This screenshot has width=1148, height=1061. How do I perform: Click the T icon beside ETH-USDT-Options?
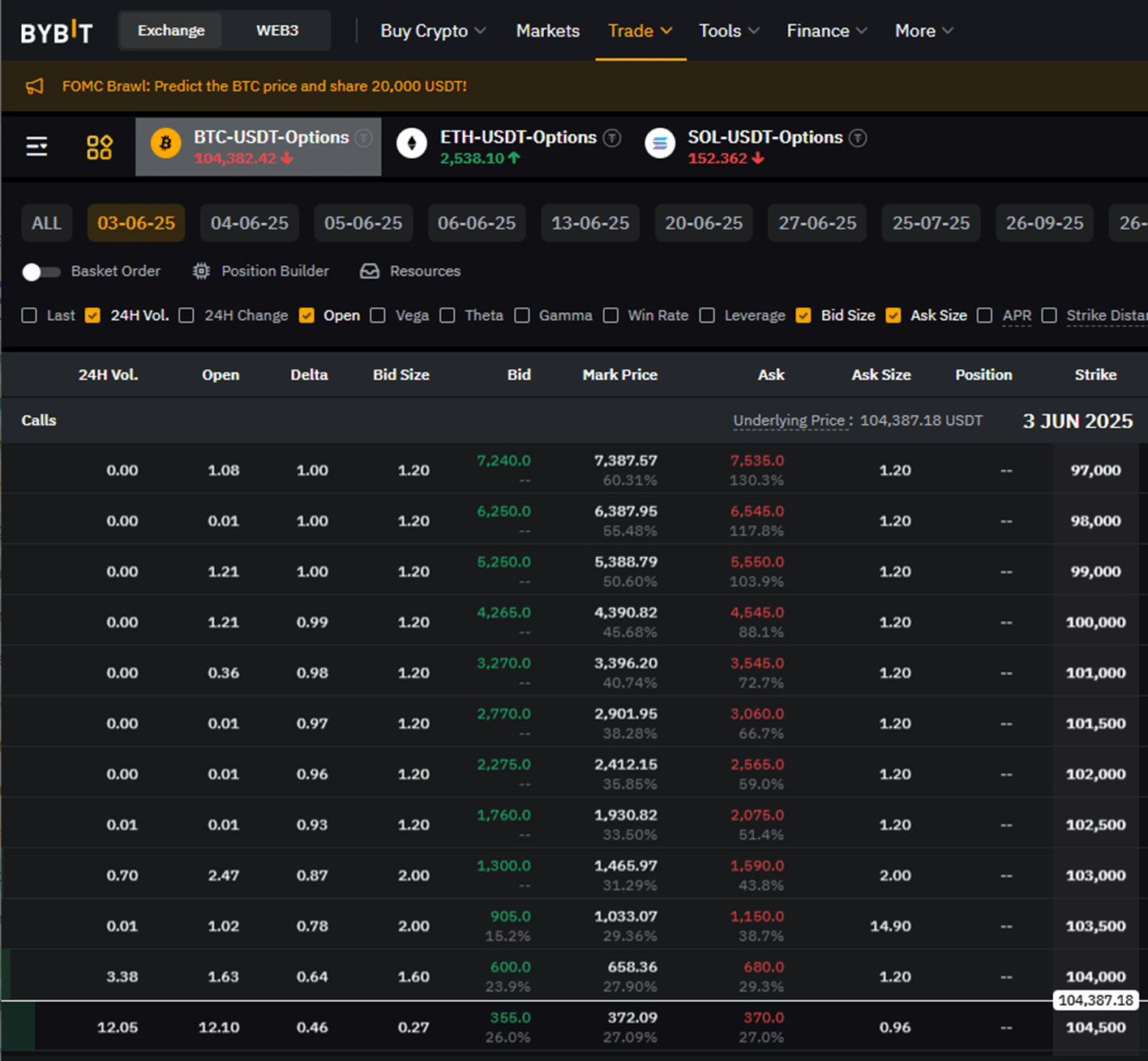[x=613, y=138]
